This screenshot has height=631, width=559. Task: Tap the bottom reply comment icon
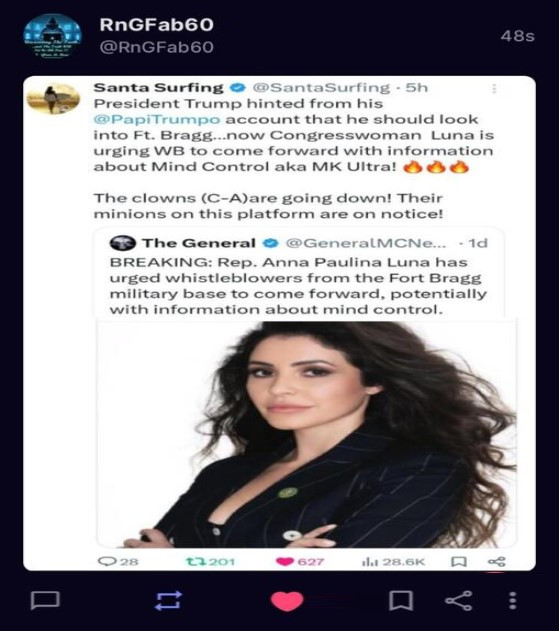45,601
